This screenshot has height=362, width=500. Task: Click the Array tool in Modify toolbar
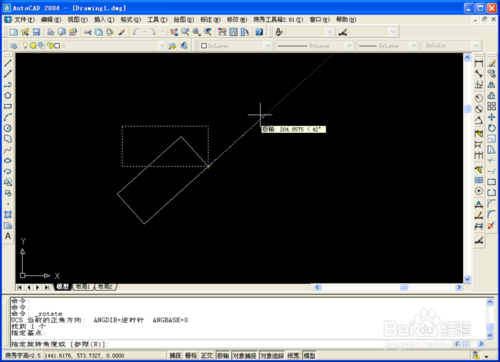(492, 106)
